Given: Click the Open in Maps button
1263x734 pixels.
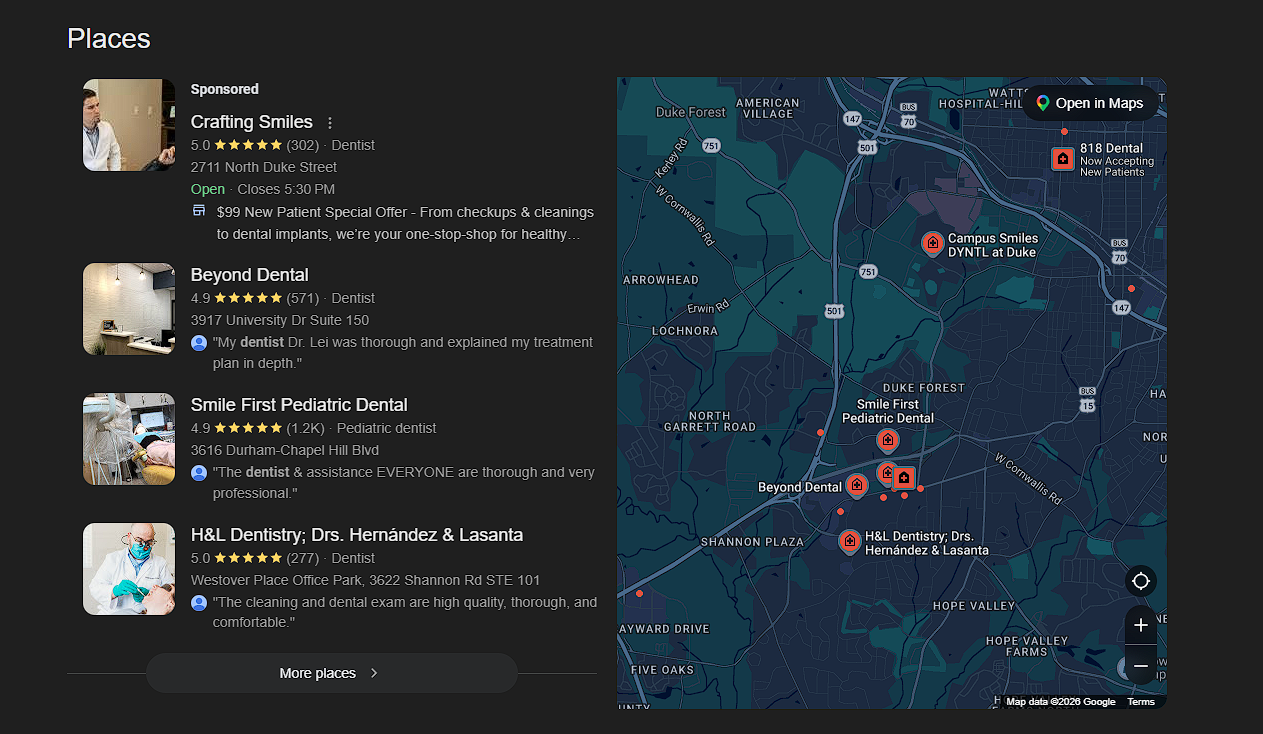Looking at the screenshot, I should pyautogui.click(x=1090, y=103).
